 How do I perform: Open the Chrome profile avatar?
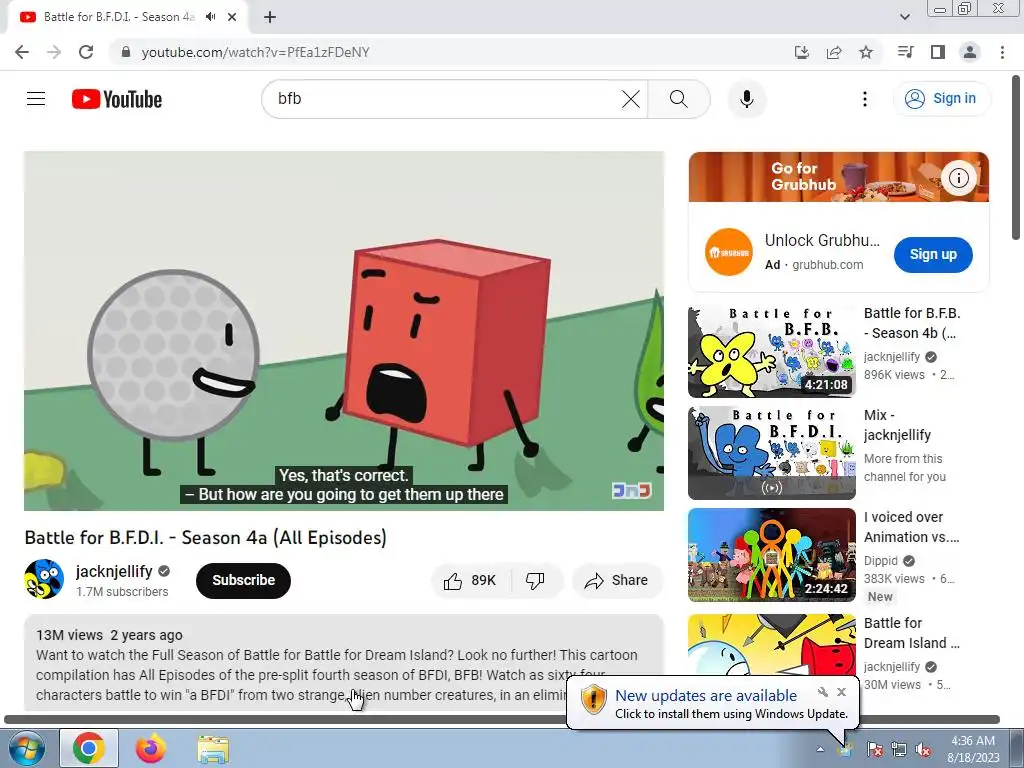970,52
